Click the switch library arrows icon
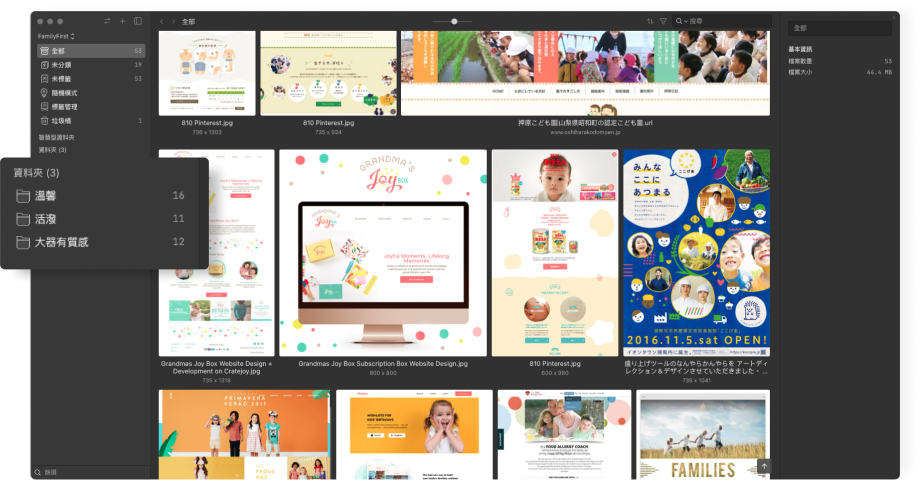 pos(107,21)
